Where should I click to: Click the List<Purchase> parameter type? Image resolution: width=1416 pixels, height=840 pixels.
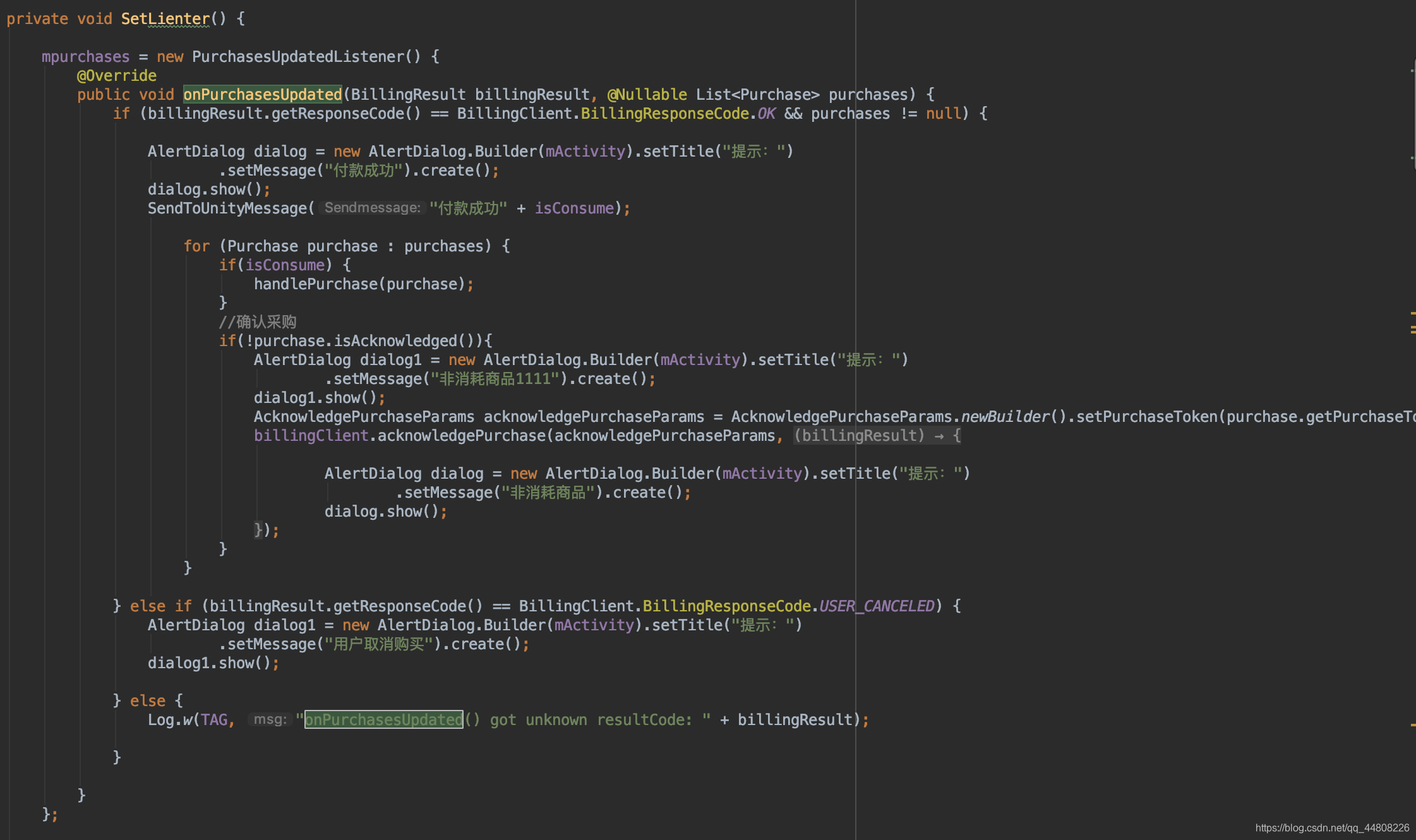pyautogui.click(x=757, y=95)
